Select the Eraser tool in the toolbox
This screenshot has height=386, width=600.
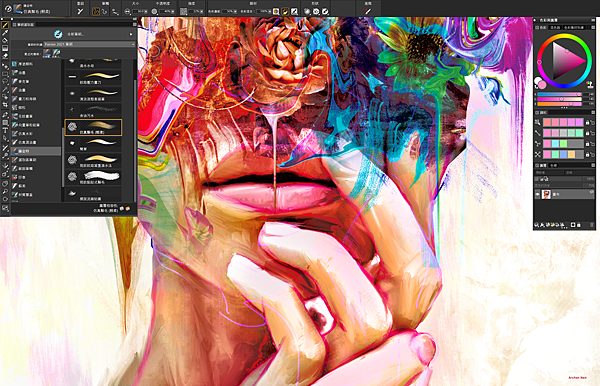(x=5, y=56)
